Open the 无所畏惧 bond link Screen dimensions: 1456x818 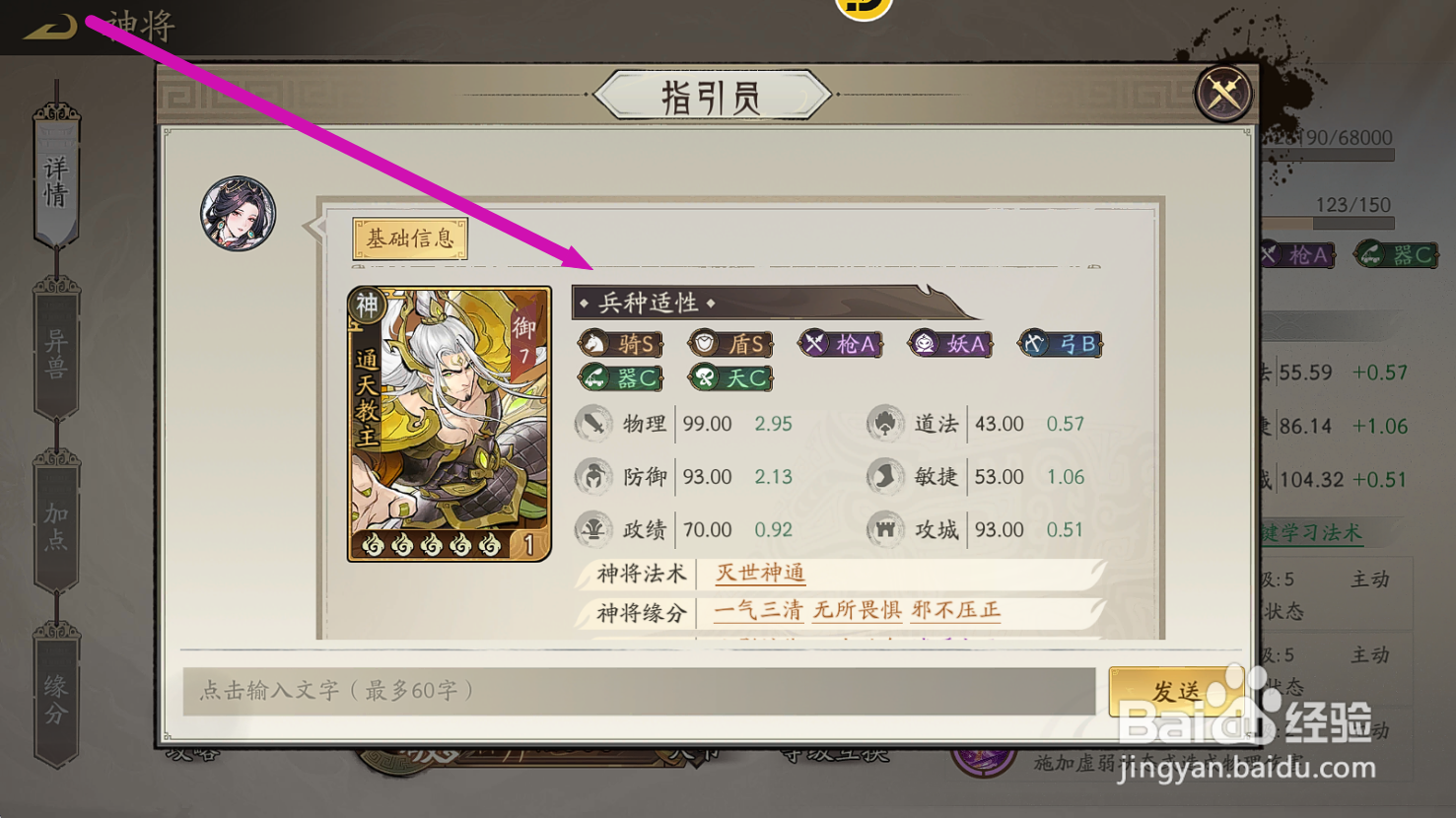858,611
